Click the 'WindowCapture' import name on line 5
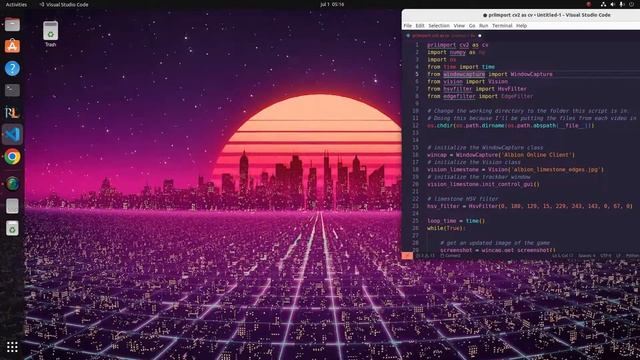Viewport: 640px width, 360px height. 531,74
